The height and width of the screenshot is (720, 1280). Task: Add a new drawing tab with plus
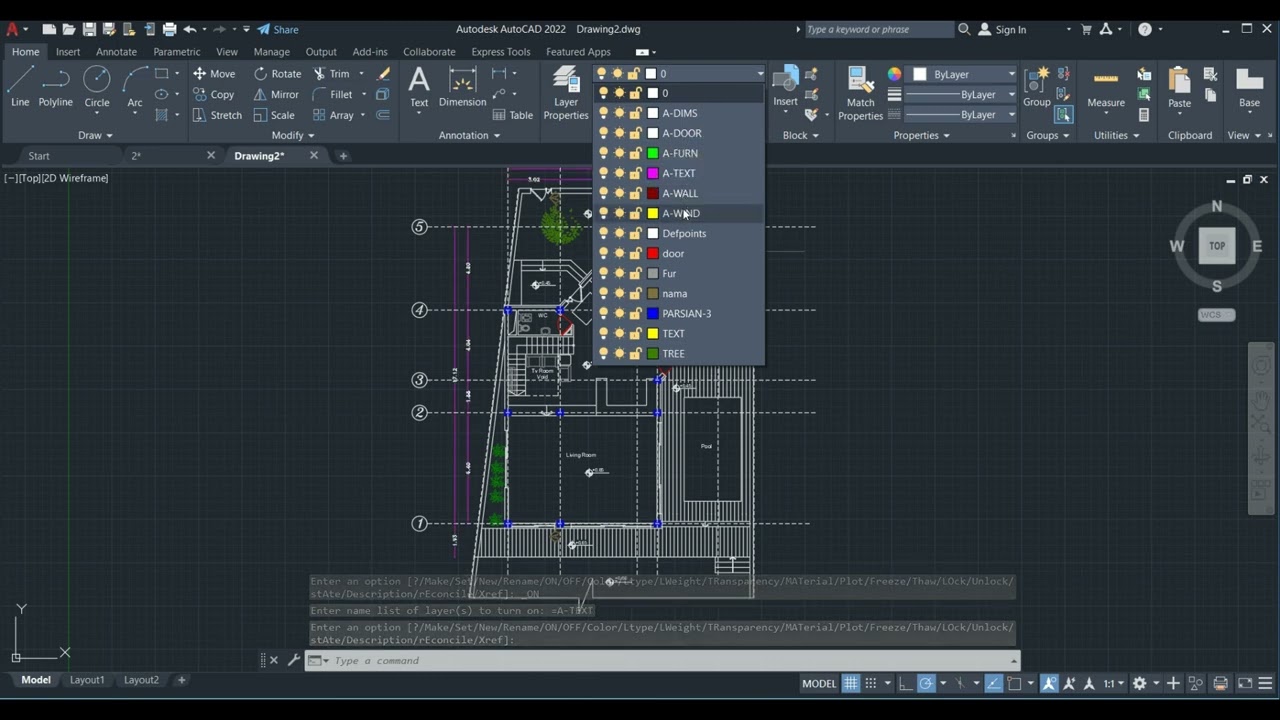coord(343,156)
